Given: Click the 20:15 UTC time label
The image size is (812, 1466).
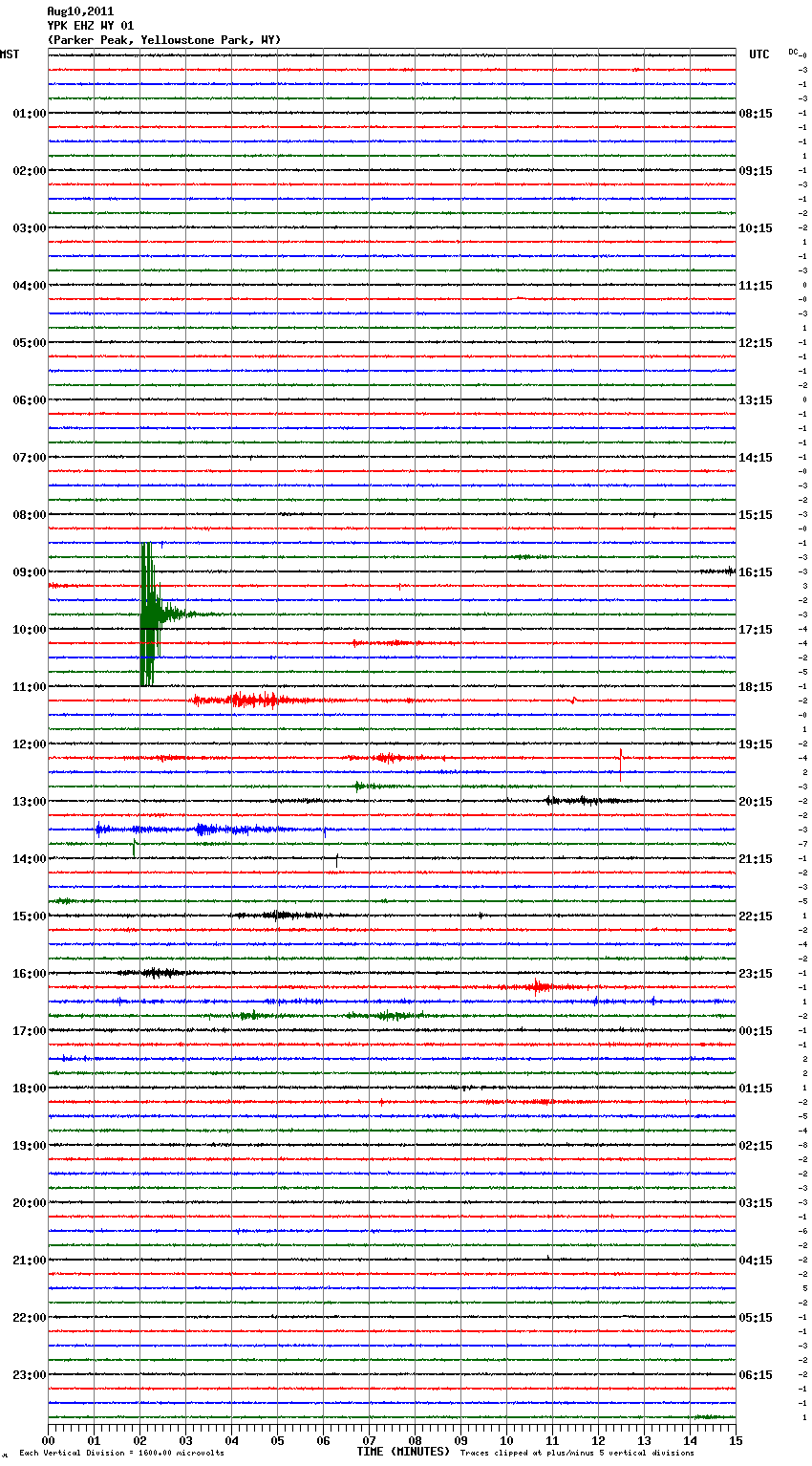Looking at the screenshot, I should (x=756, y=802).
